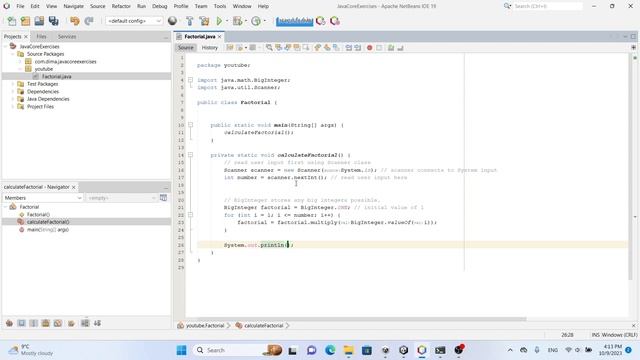
Task: Click the Build Project hammer icon
Action: (189, 21)
